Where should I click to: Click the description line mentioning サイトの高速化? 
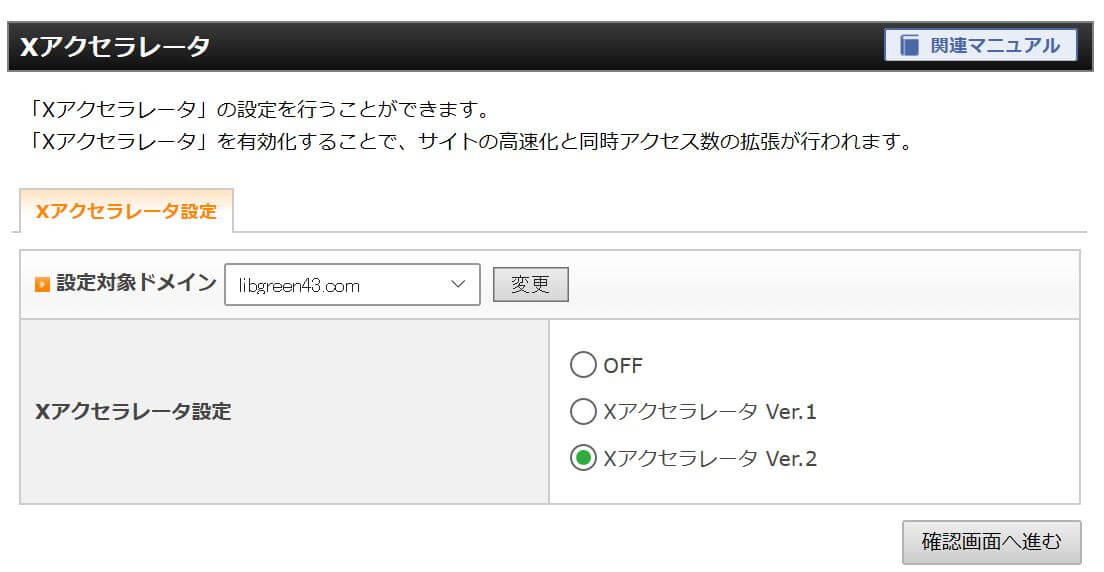[x=470, y=141]
